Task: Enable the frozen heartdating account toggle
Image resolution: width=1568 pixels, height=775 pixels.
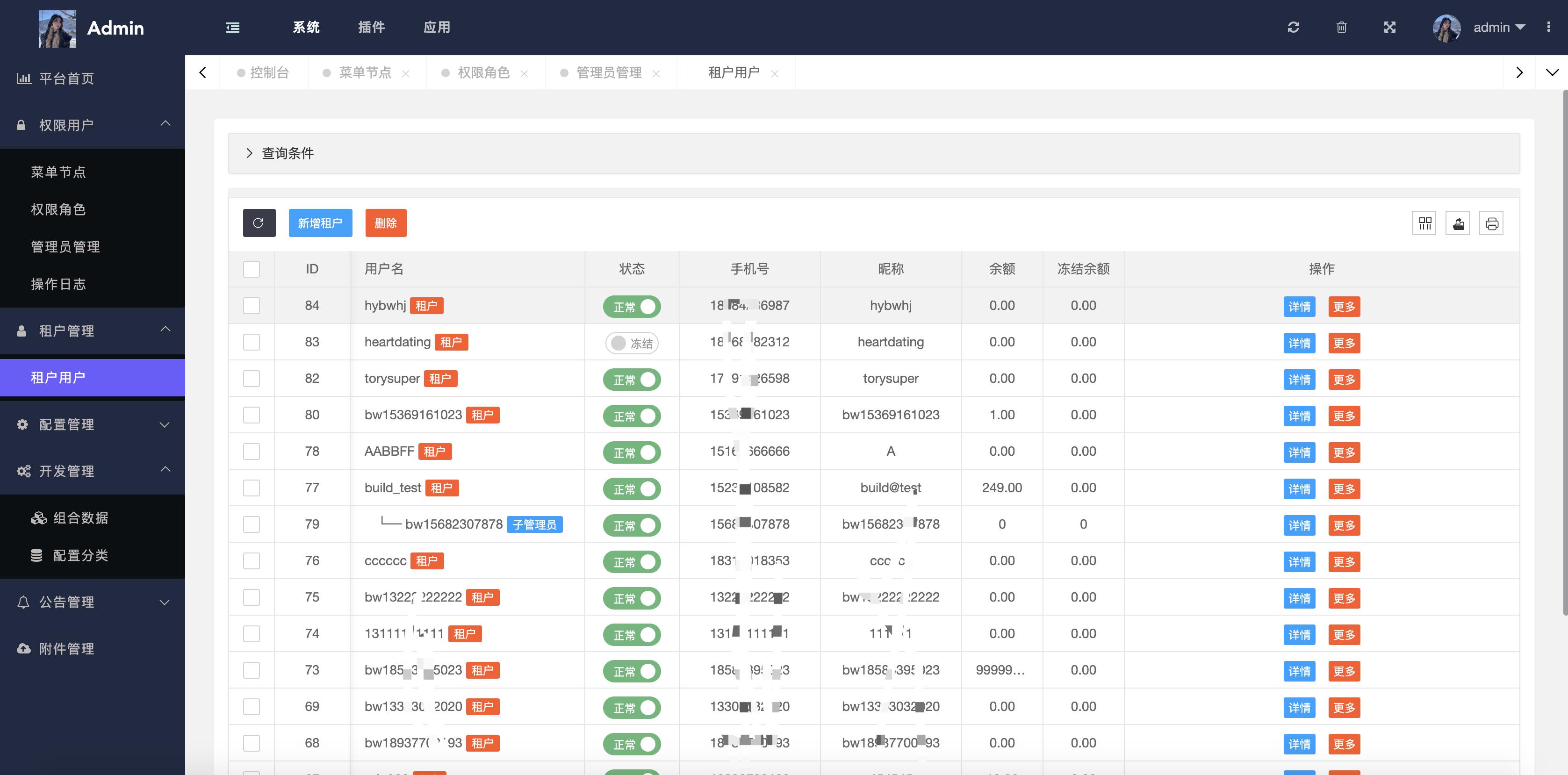Action: (631, 343)
